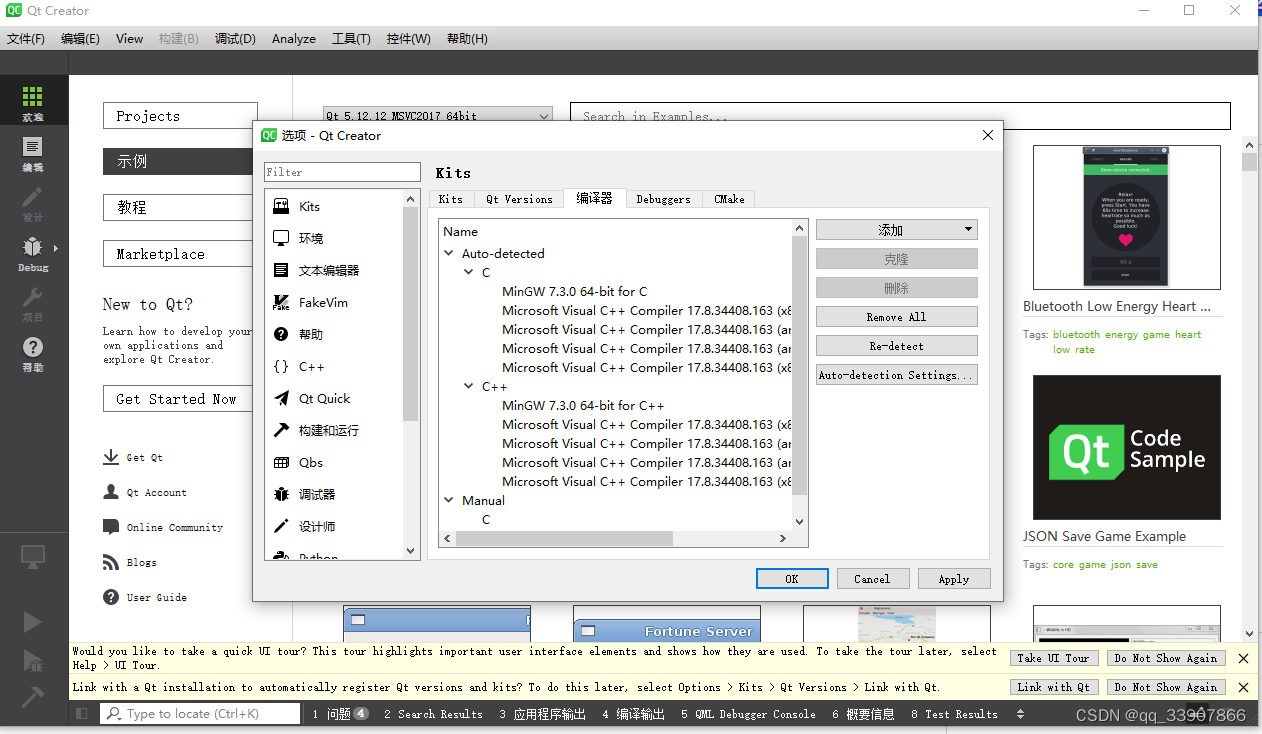The image size is (1262, 734).
Task: Collapse the C++ compiler subtree
Action: [x=468, y=386]
